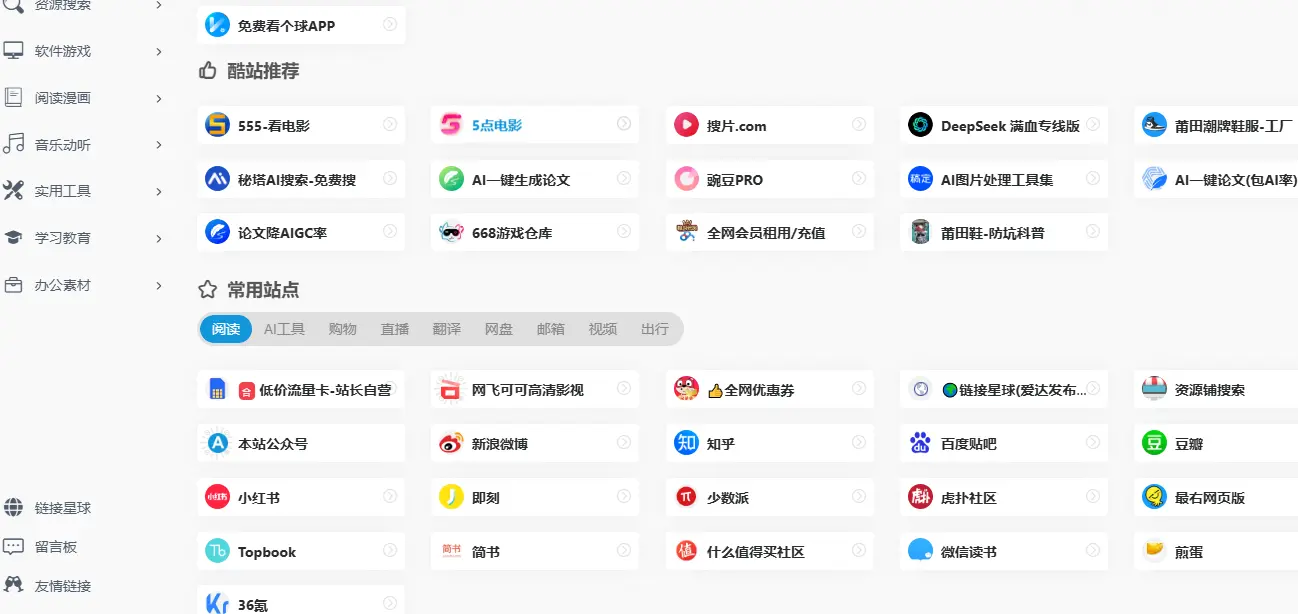Click the 豆瓣 green logo icon
This screenshot has width=1298, height=614.
coord(1154,443)
